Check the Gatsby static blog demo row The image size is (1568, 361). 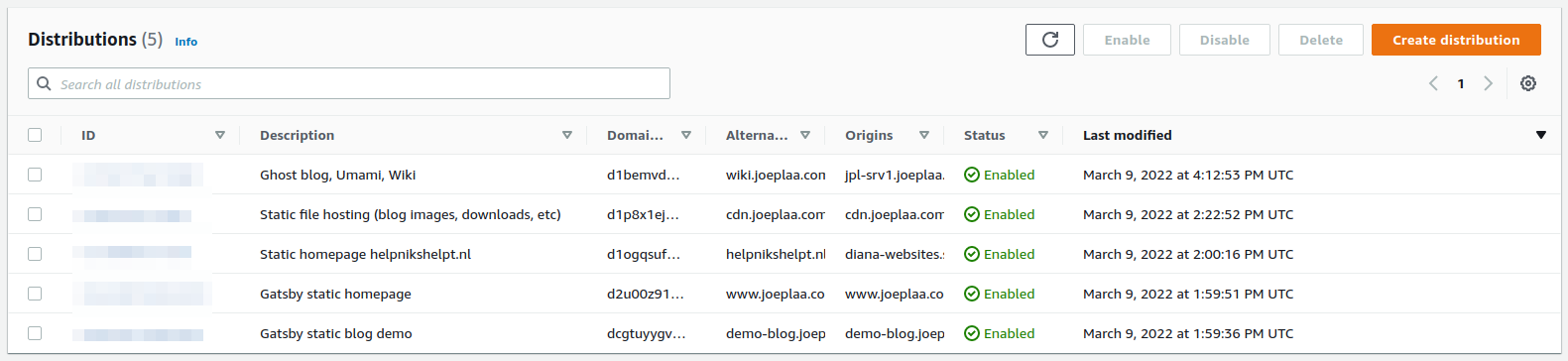pyautogui.click(x=35, y=333)
